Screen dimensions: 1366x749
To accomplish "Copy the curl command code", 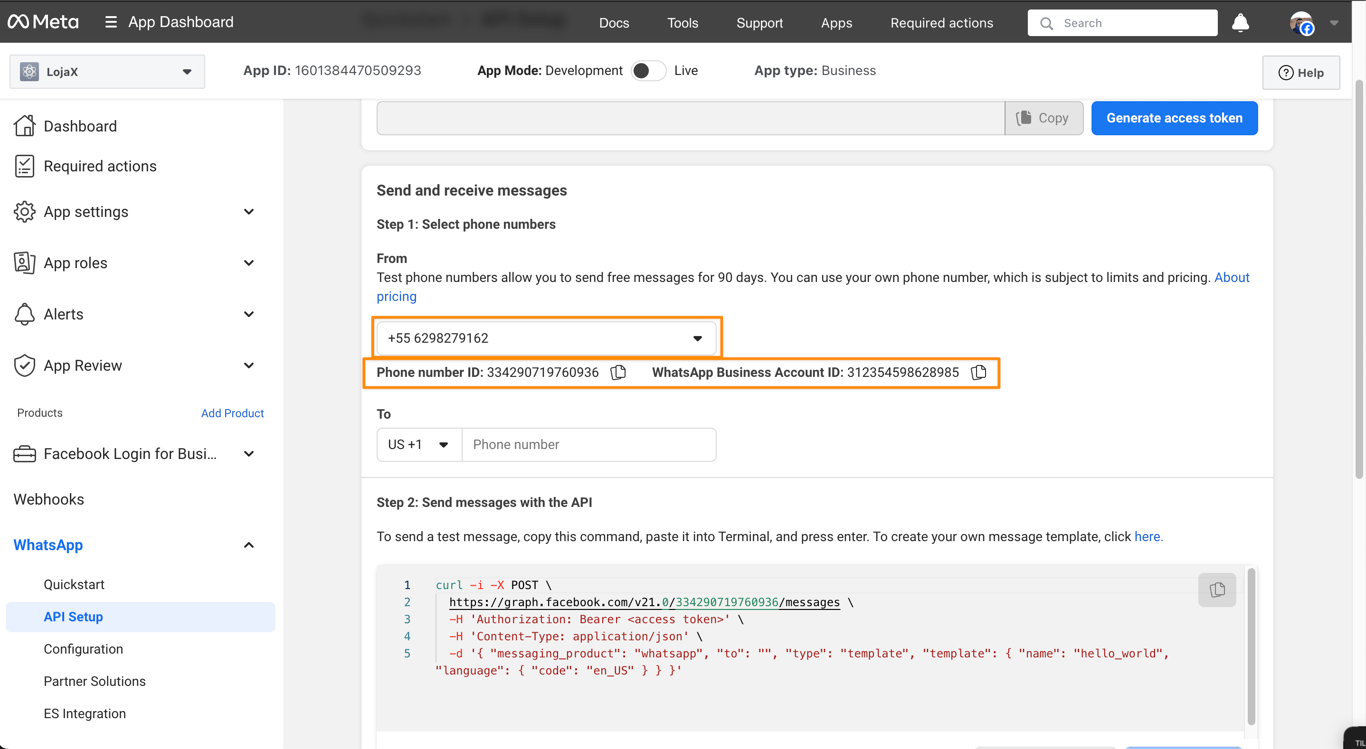I will (x=1217, y=590).
